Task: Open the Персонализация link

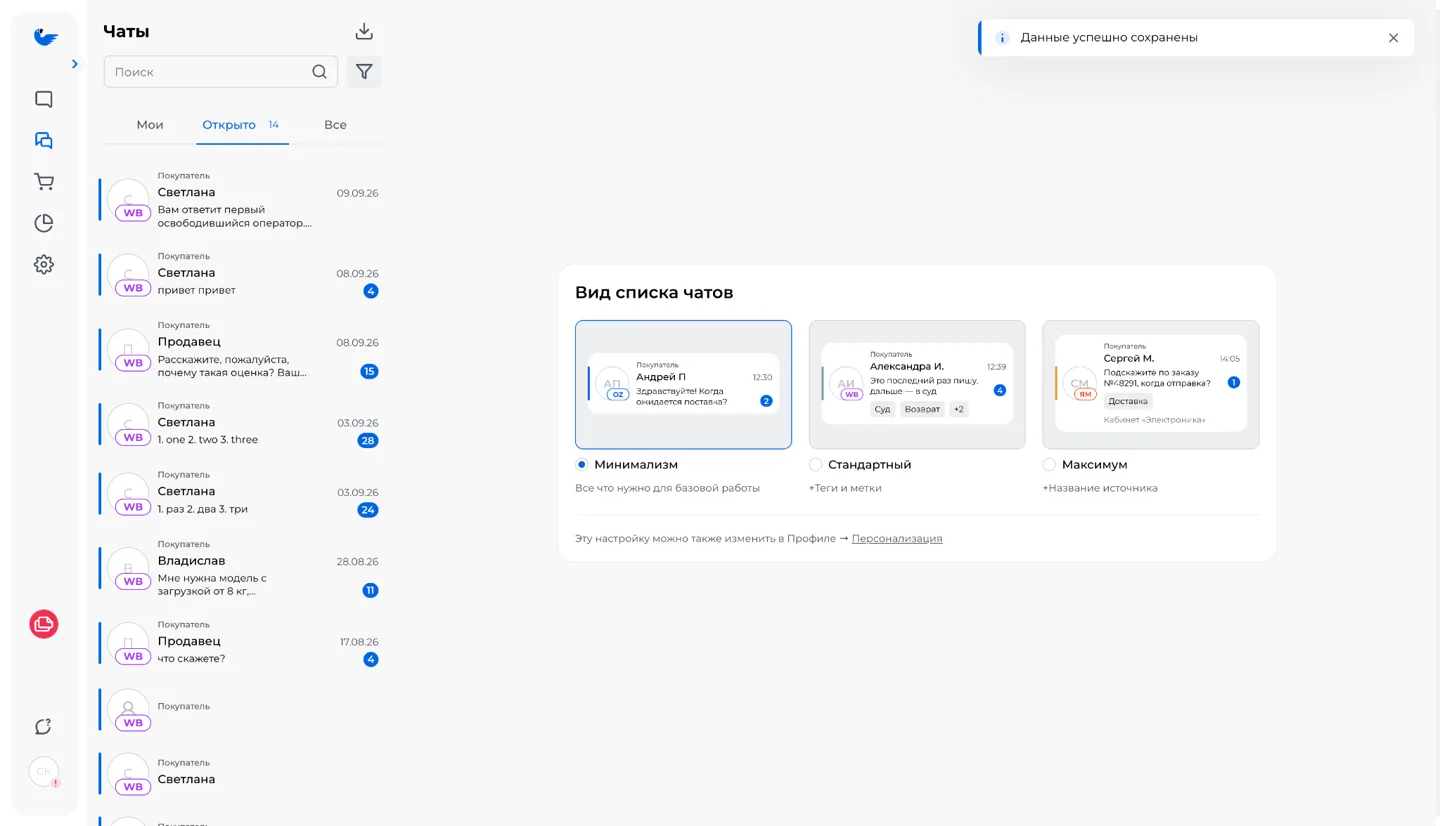Action: coord(897,538)
